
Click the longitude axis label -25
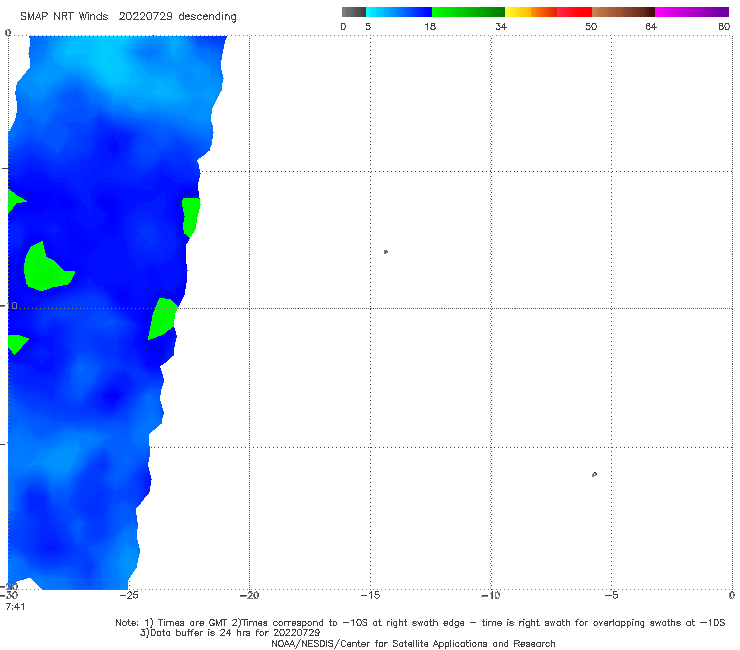coord(129,595)
